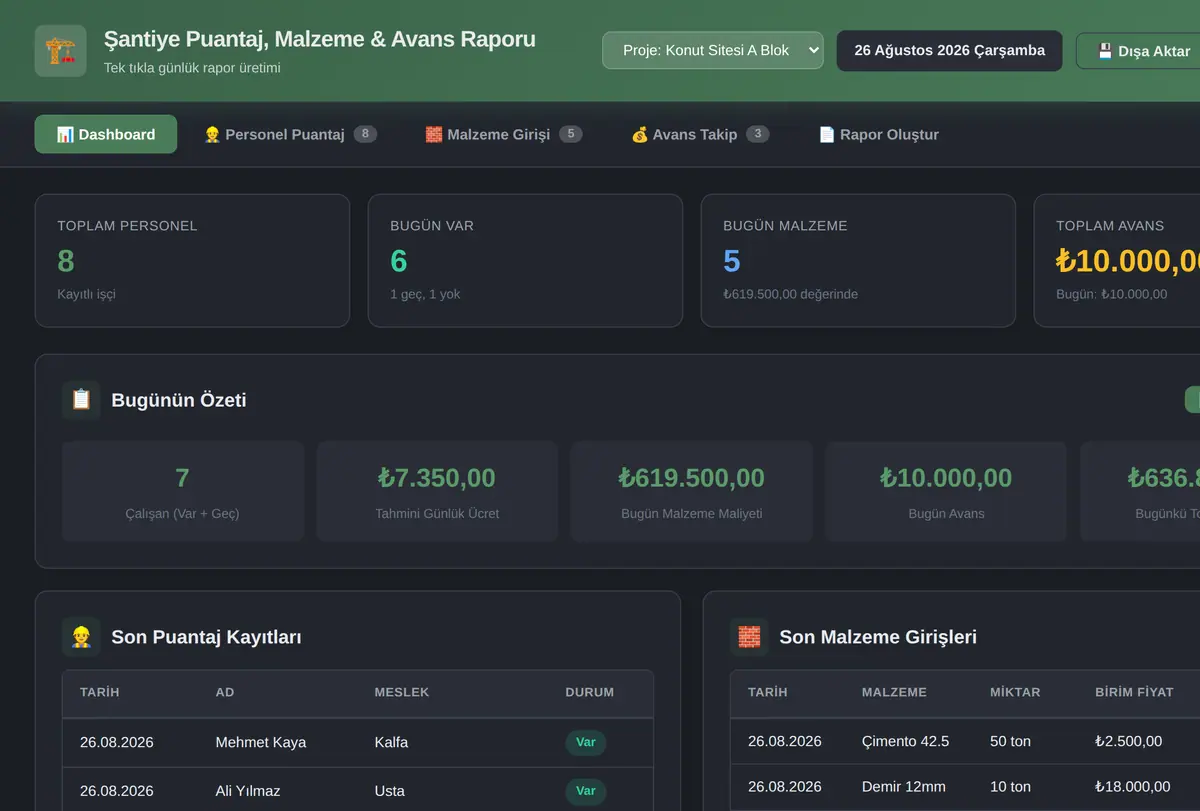Click the Demir 12mm material cell
The height and width of the screenshot is (811, 1200).
click(903, 786)
